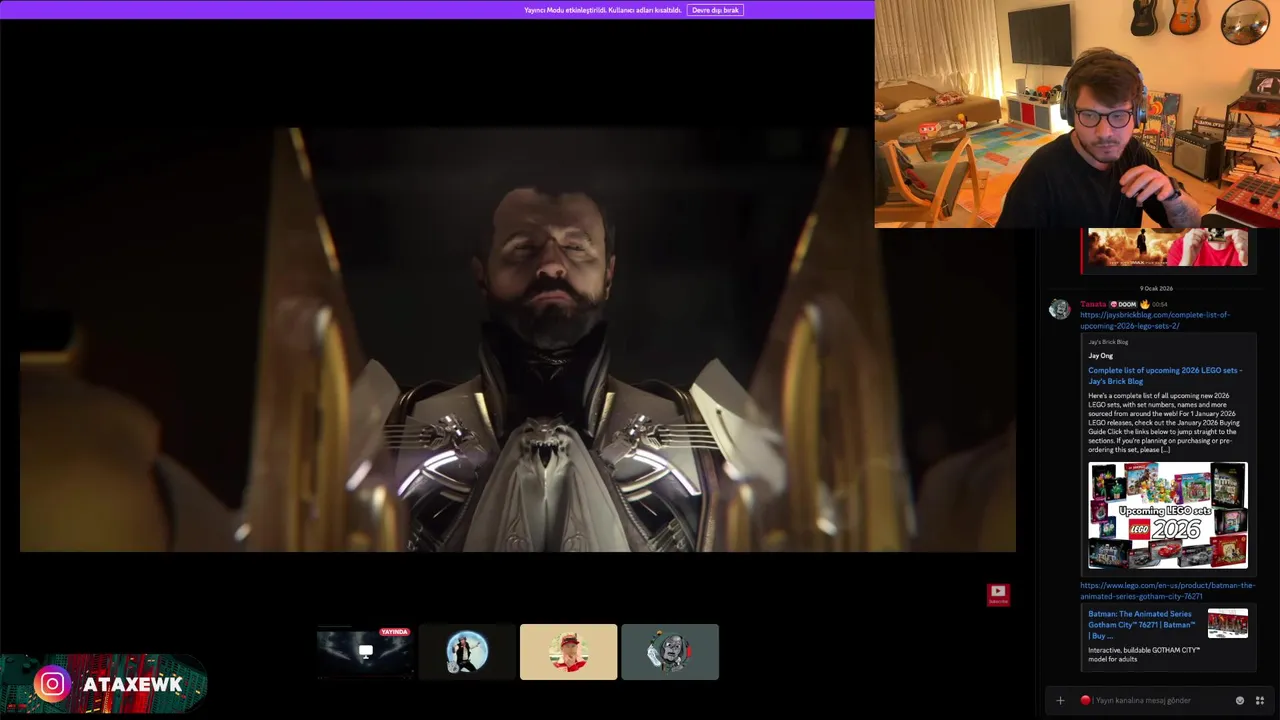Open the apps grid icon in message box
The height and width of the screenshot is (720, 1280).
click(1260, 700)
